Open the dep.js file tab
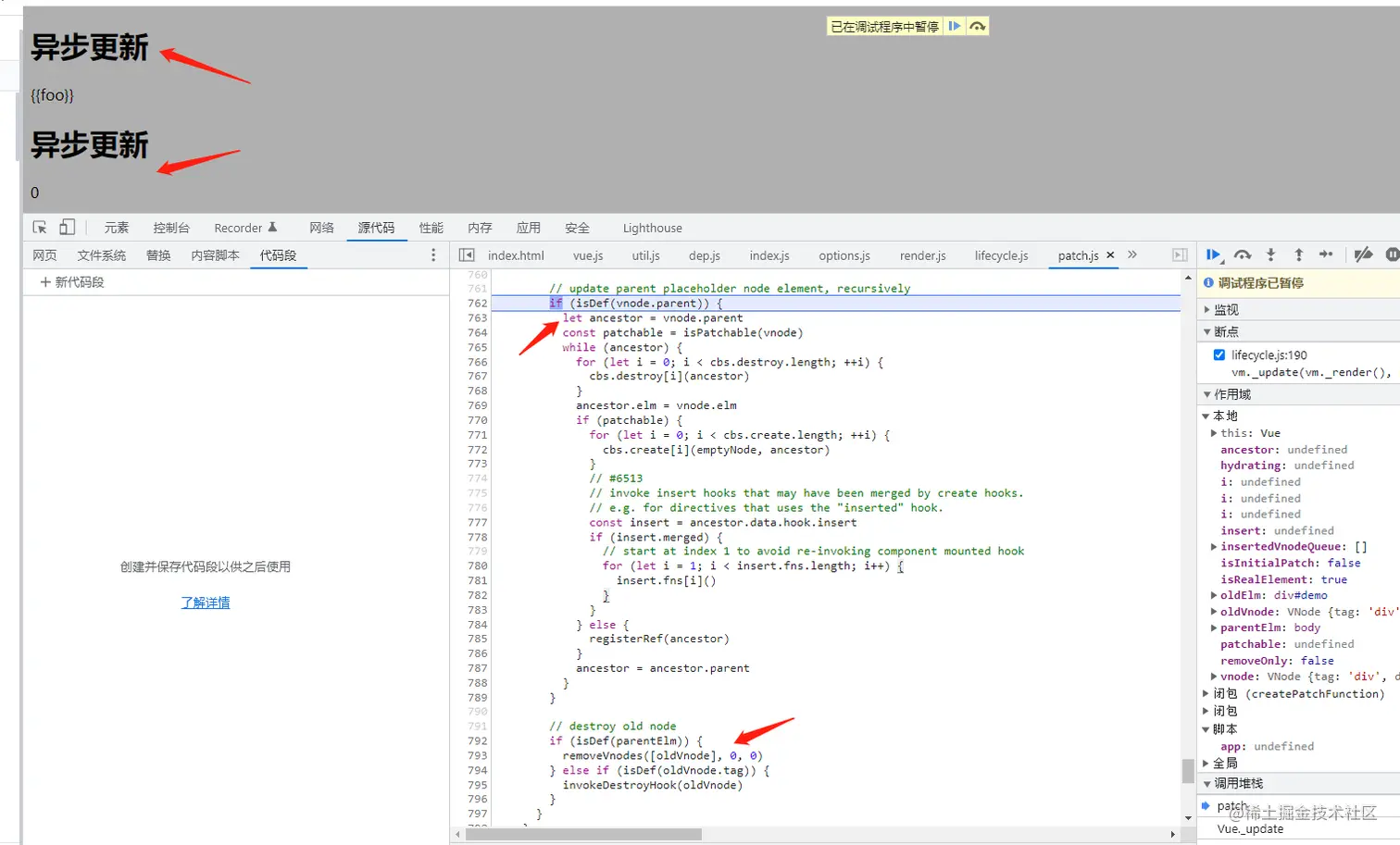The image size is (1400, 845). click(705, 255)
